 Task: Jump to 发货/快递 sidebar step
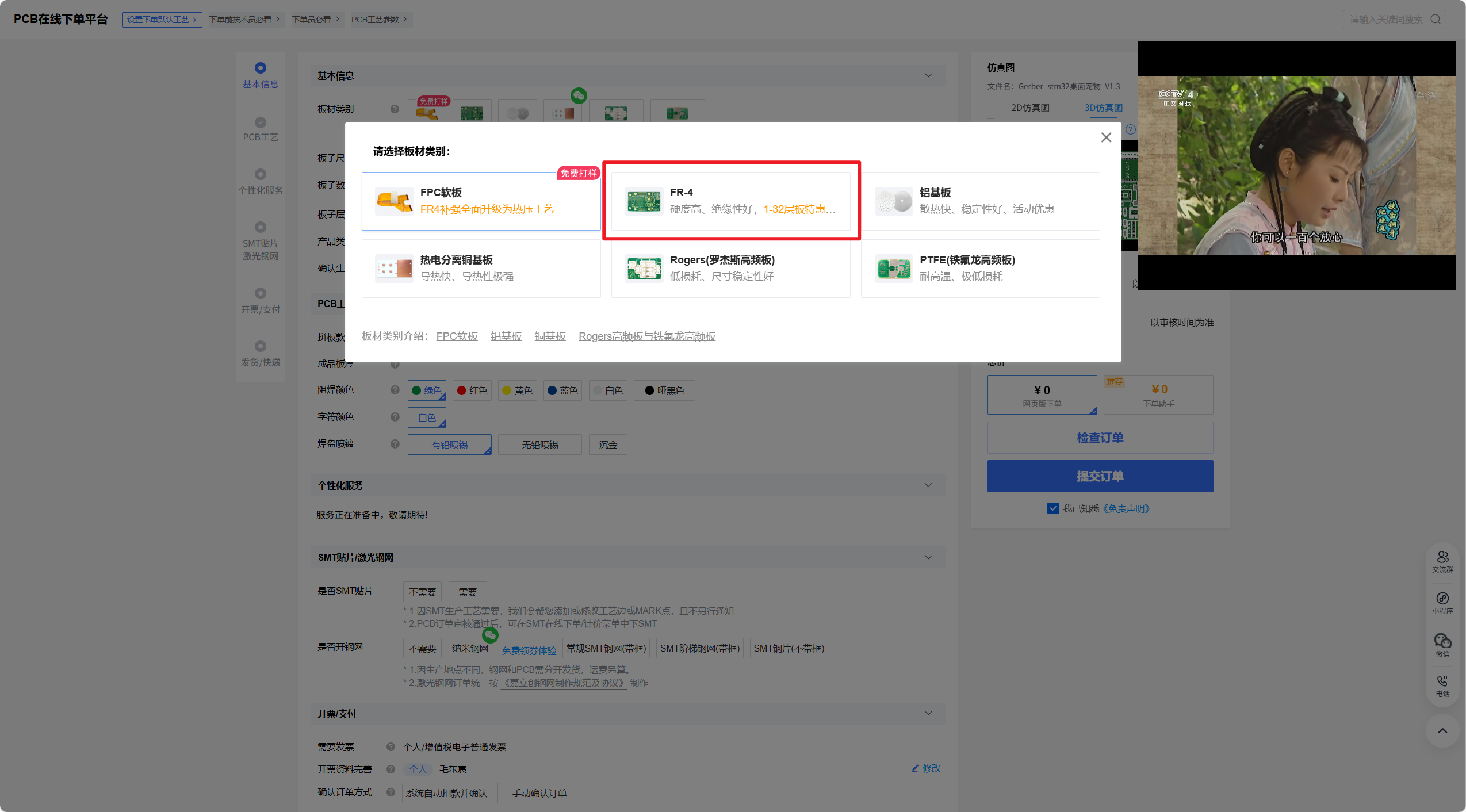[x=261, y=354]
